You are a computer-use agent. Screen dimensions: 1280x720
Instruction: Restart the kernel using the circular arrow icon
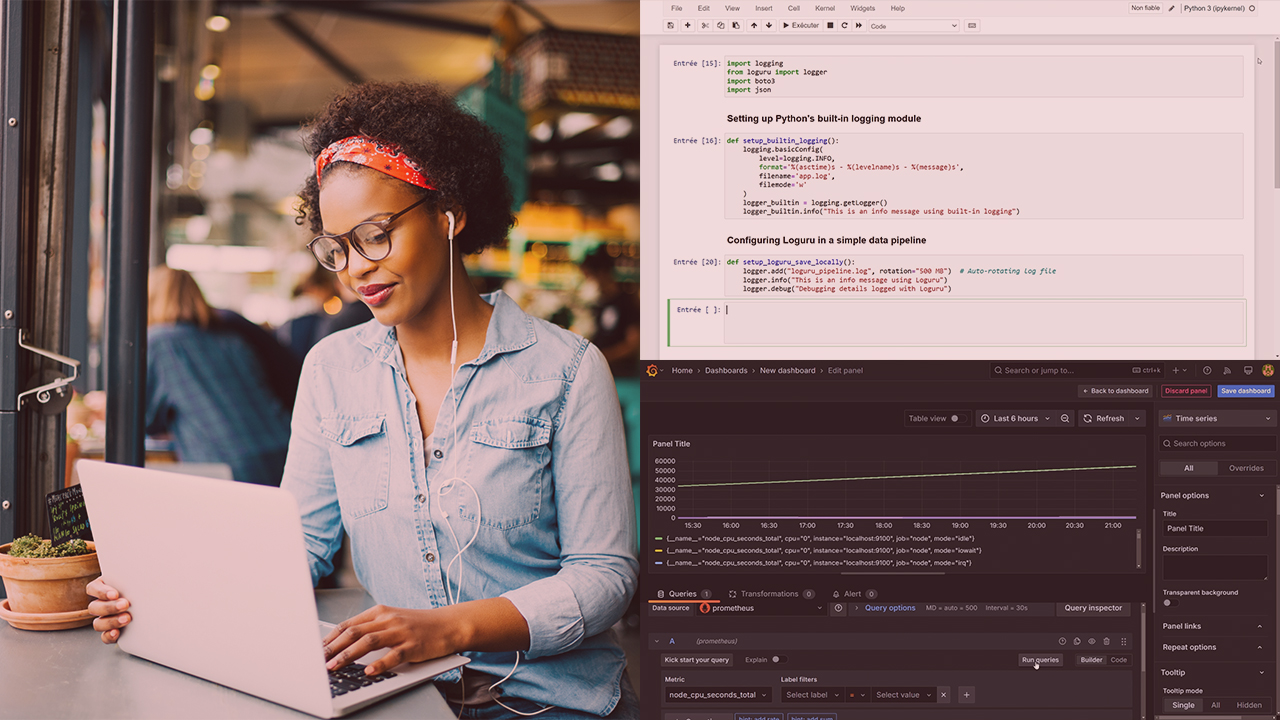point(845,25)
